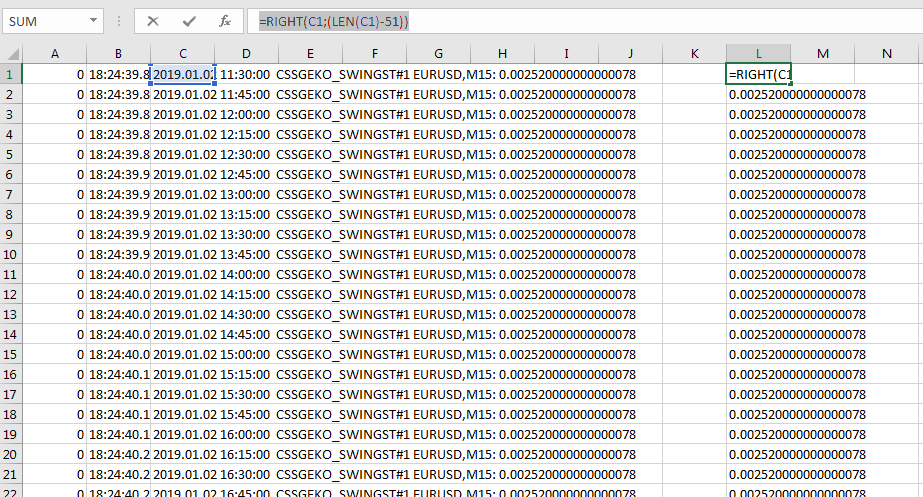This screenshot has height=497, width=923.
Task: Select row 1 header
Action: [11, 74]
